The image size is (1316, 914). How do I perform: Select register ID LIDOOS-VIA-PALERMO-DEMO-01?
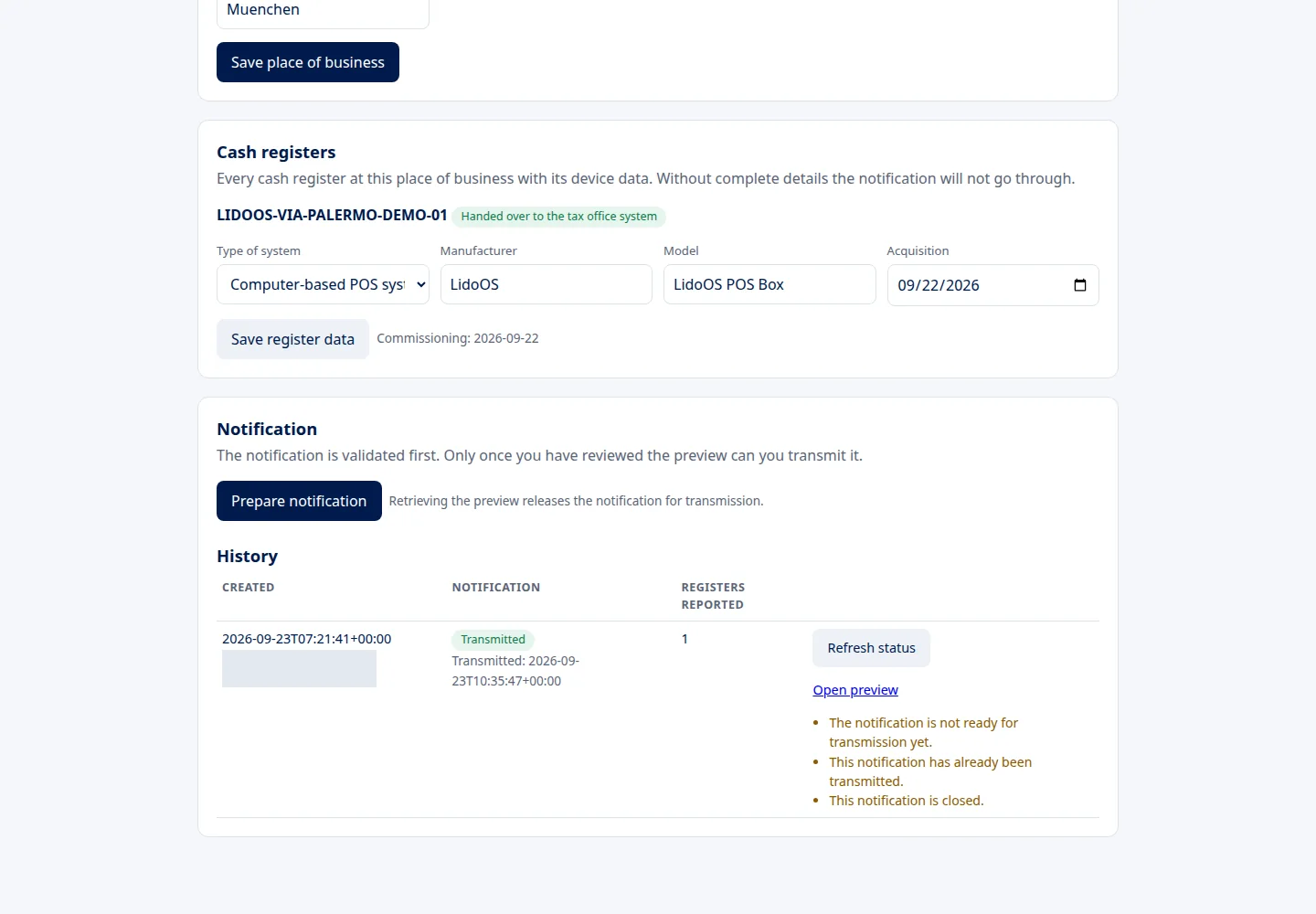coord(332,216)
